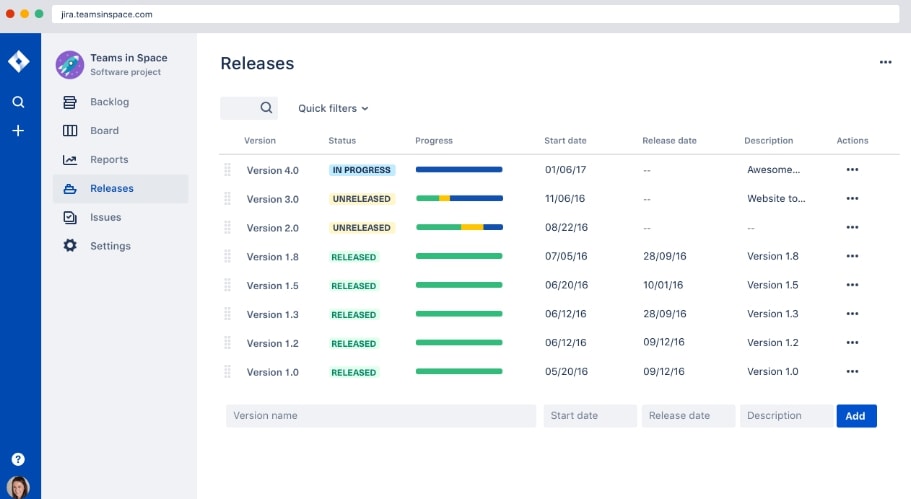Open the help question mark icon

18,459
